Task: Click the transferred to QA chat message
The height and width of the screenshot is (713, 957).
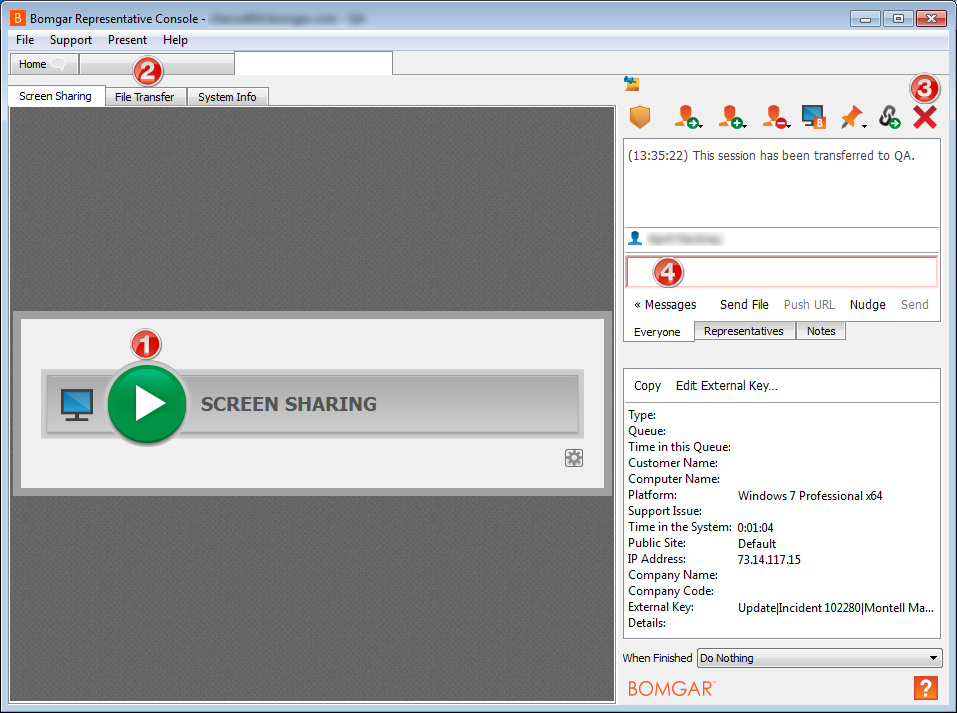Action: tap(771, 156)
